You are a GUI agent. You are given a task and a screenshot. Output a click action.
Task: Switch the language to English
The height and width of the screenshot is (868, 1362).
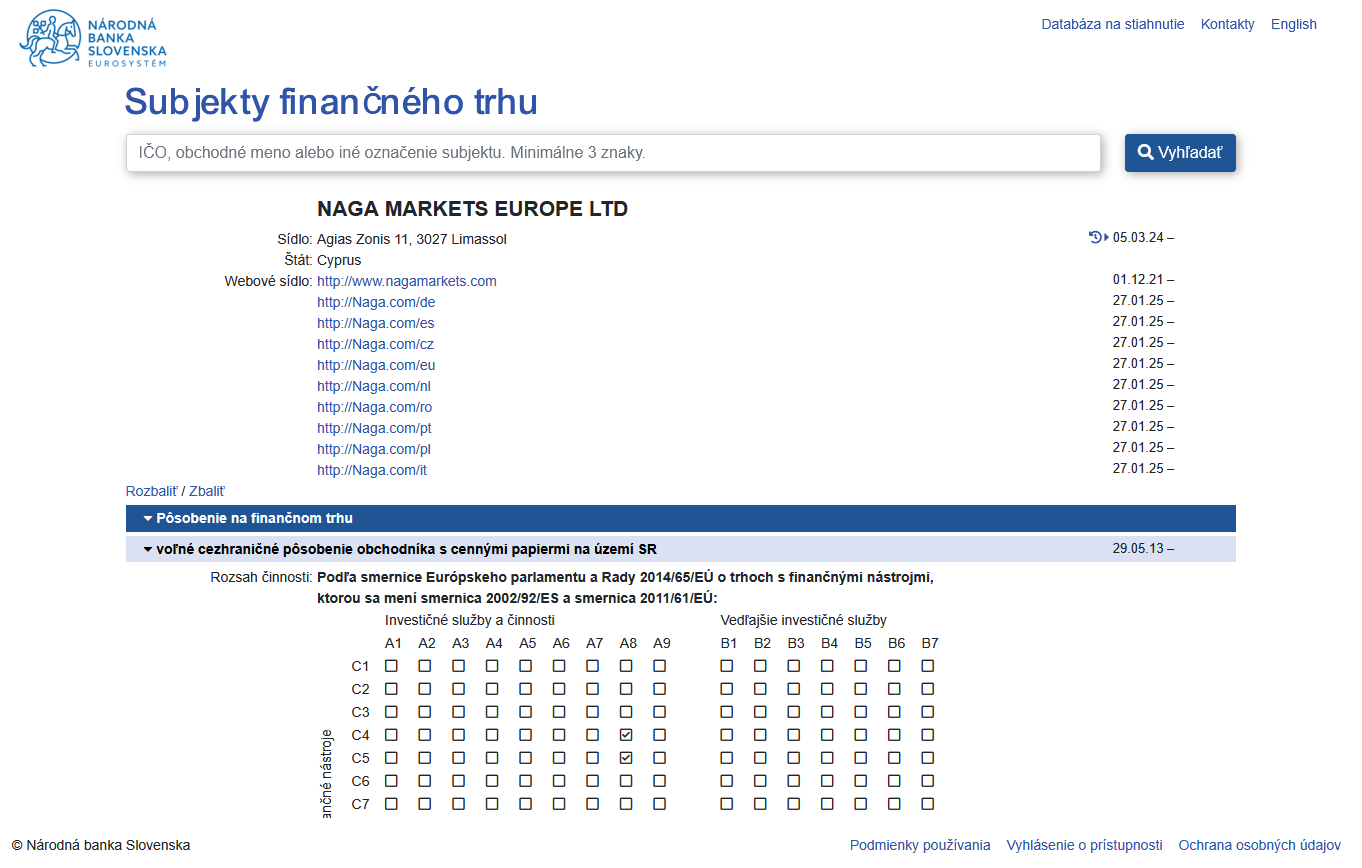1294,24
